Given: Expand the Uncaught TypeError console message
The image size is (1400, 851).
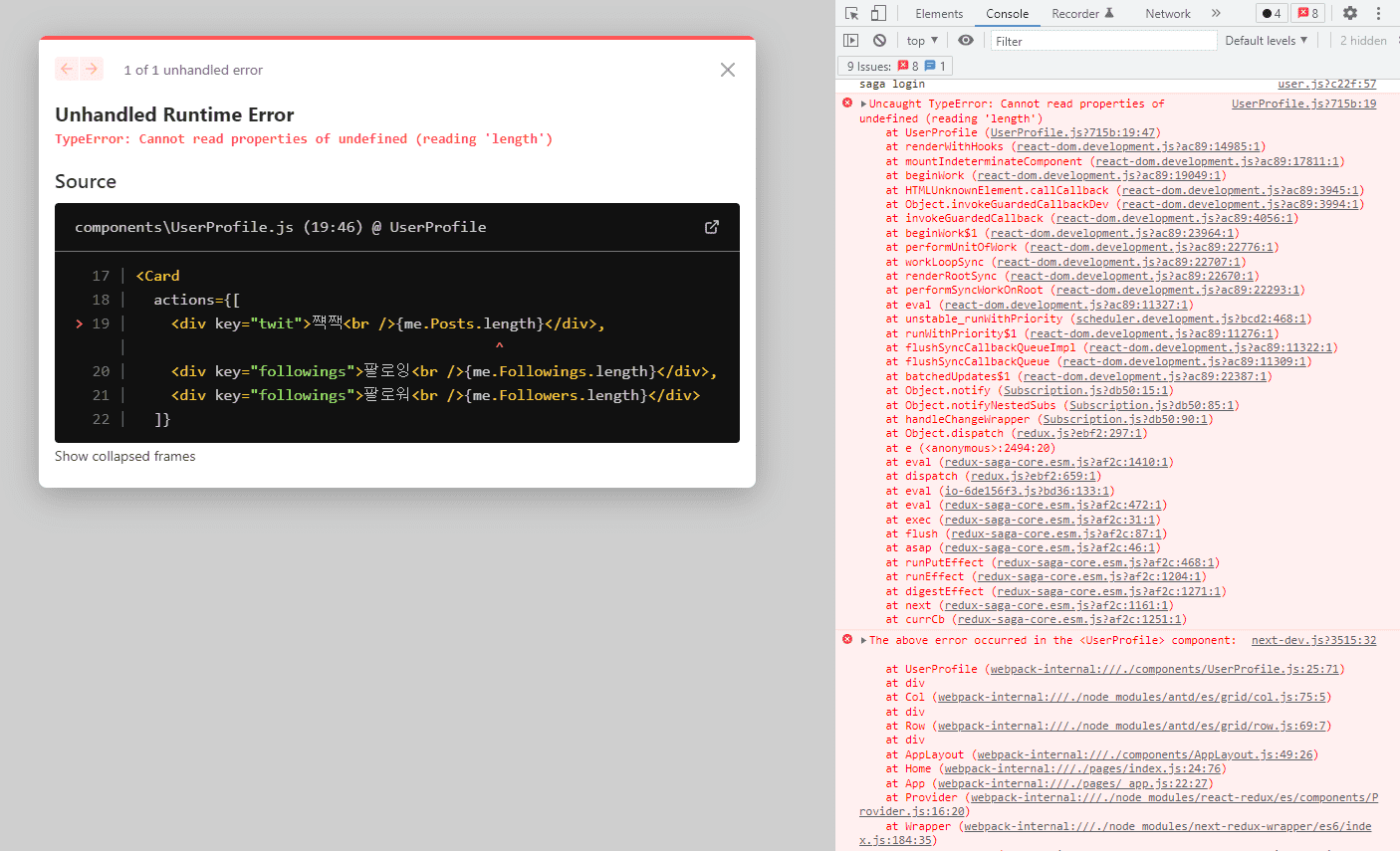Looking at the screenshot, I should tap(863, 104).
